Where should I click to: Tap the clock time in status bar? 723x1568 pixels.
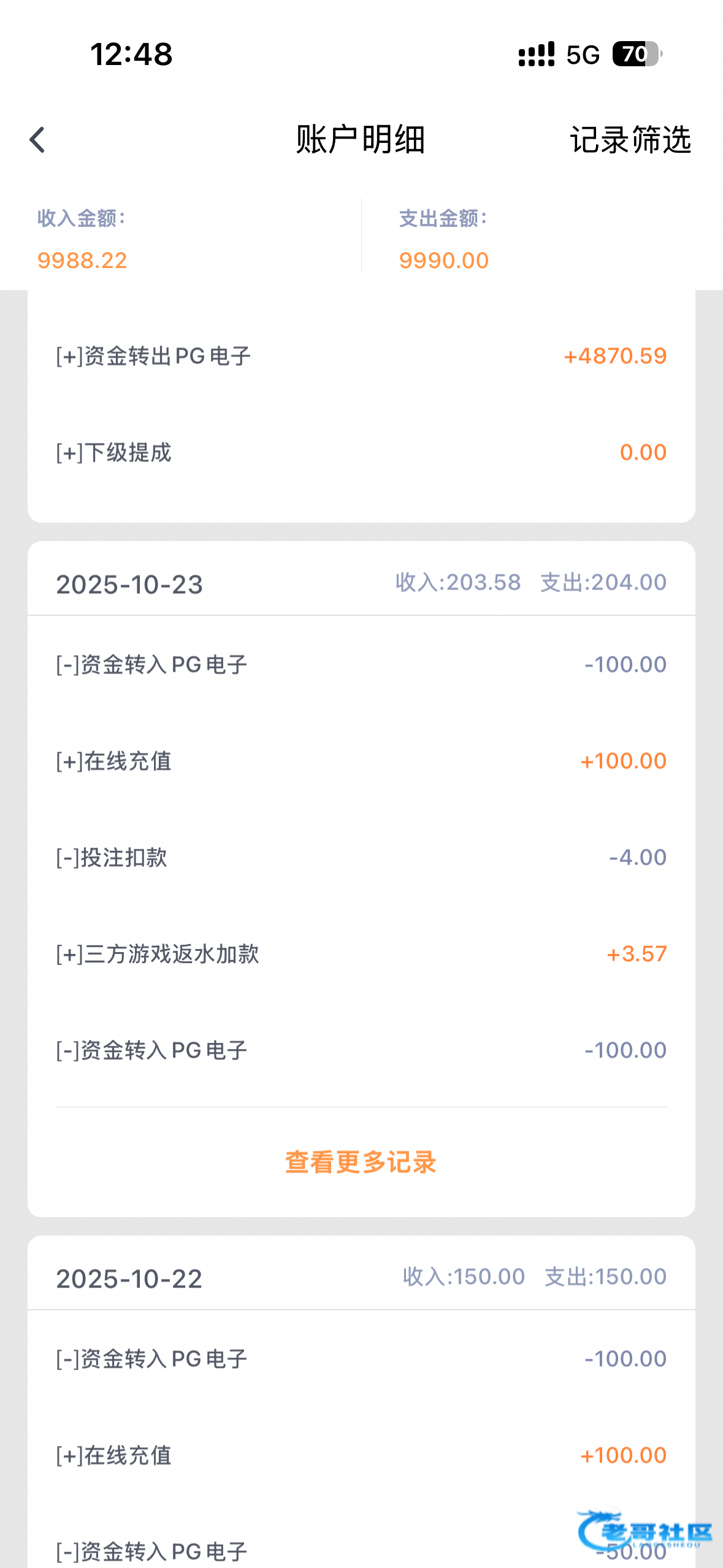click(x=131, y=54)
